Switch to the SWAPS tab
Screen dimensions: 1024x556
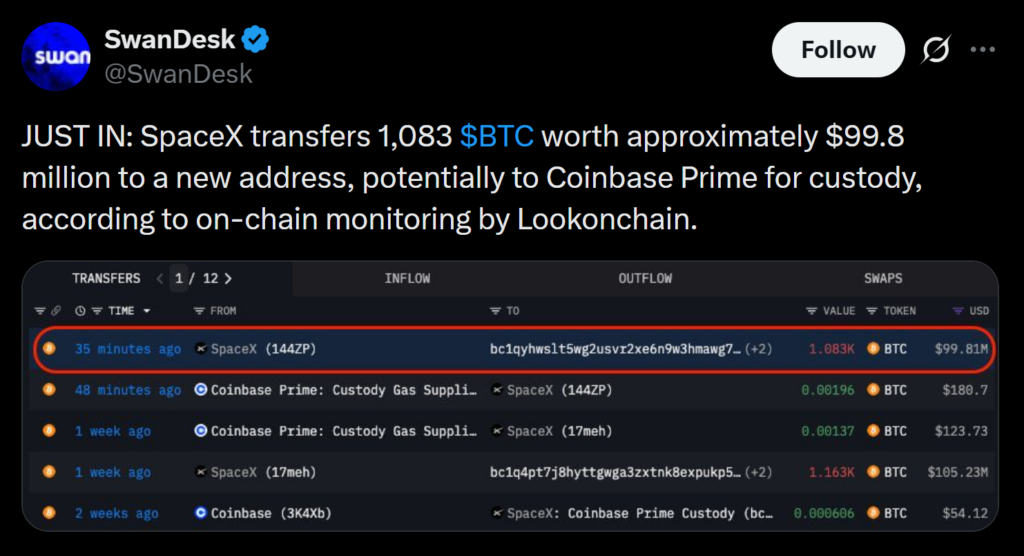[883, 278]
